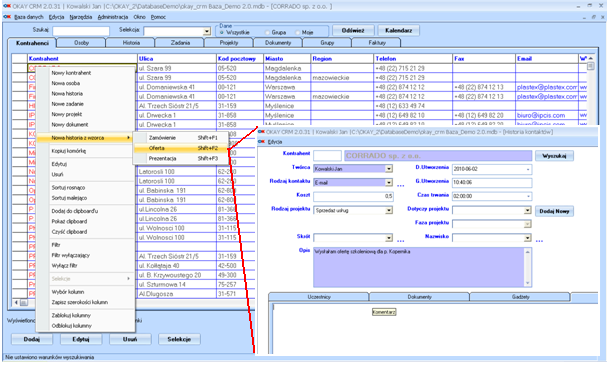Open the Rodzaj kontaktu dropdown arrow

point(388,183)
